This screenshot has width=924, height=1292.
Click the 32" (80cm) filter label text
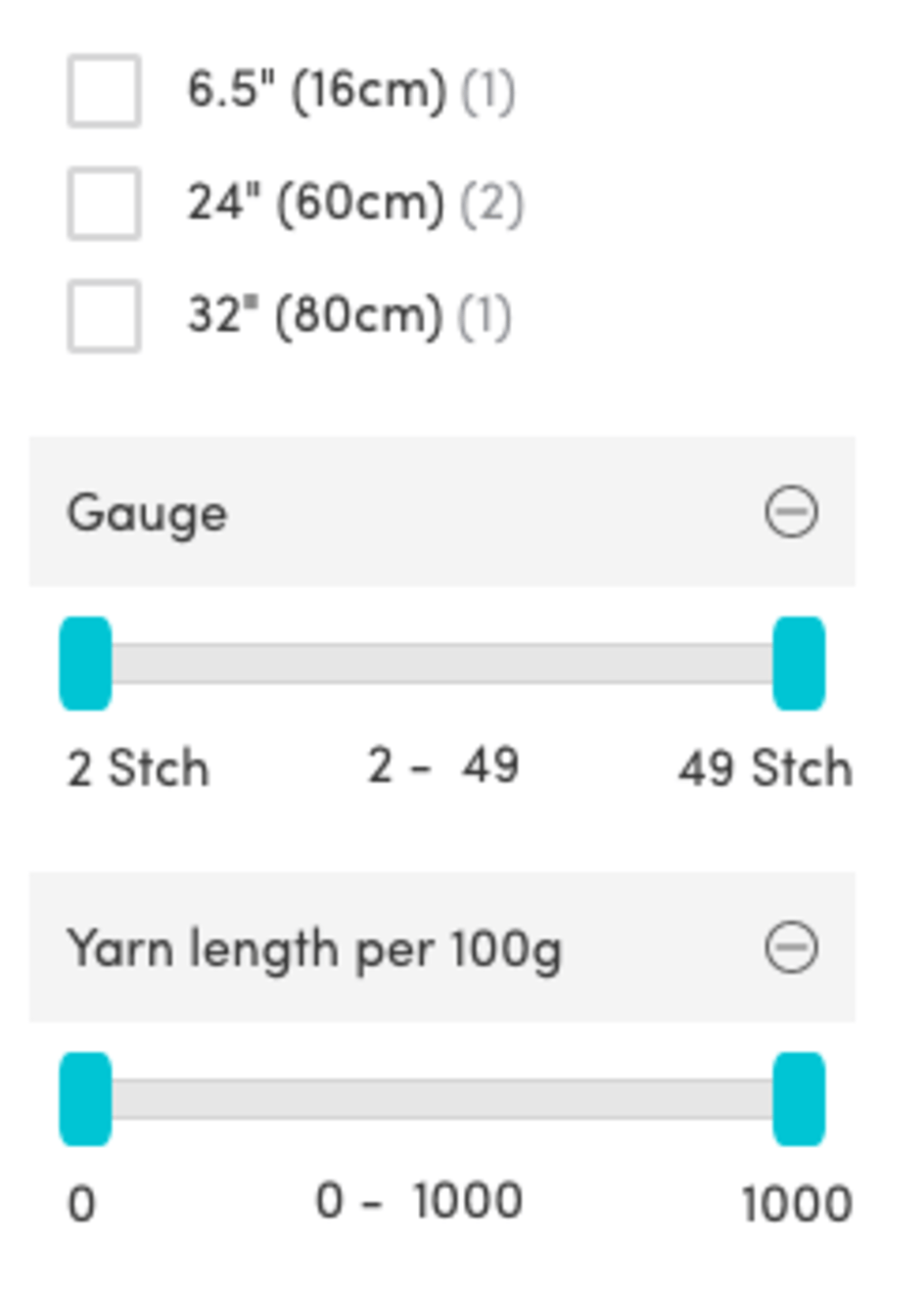[x=314, y=315]
